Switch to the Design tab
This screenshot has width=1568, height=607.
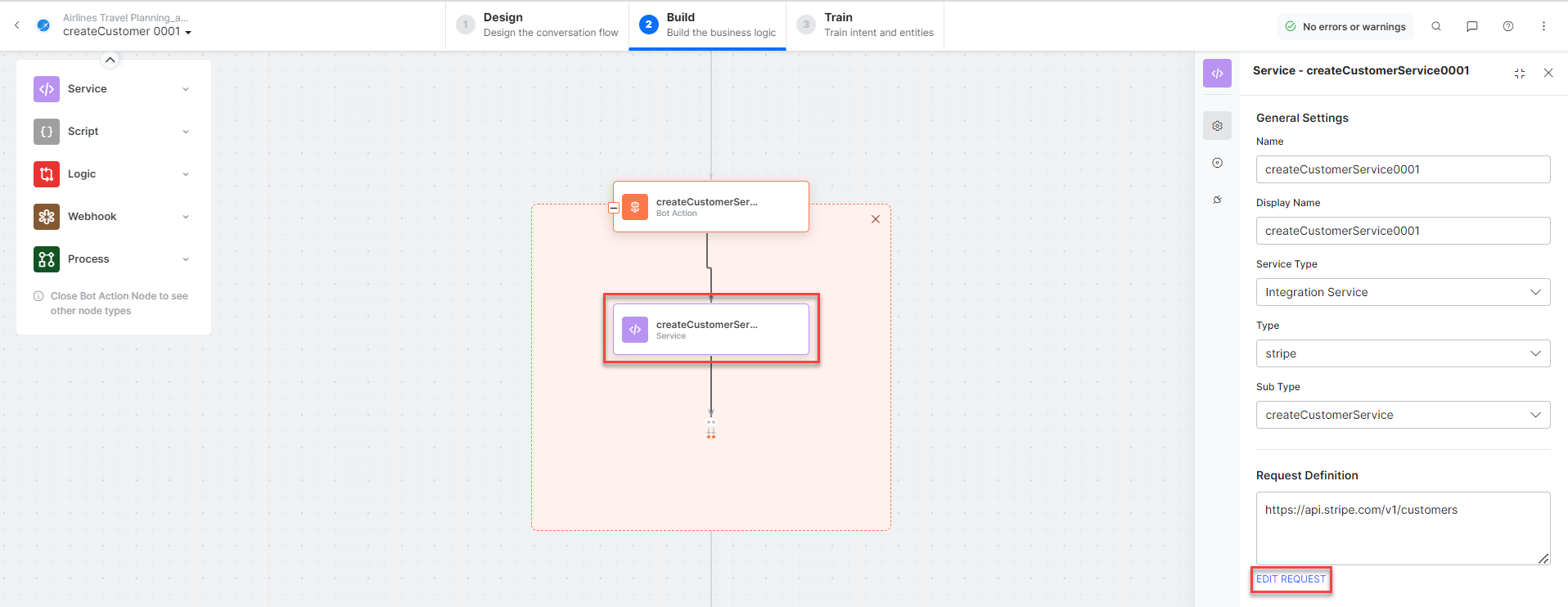pos(538,25)
